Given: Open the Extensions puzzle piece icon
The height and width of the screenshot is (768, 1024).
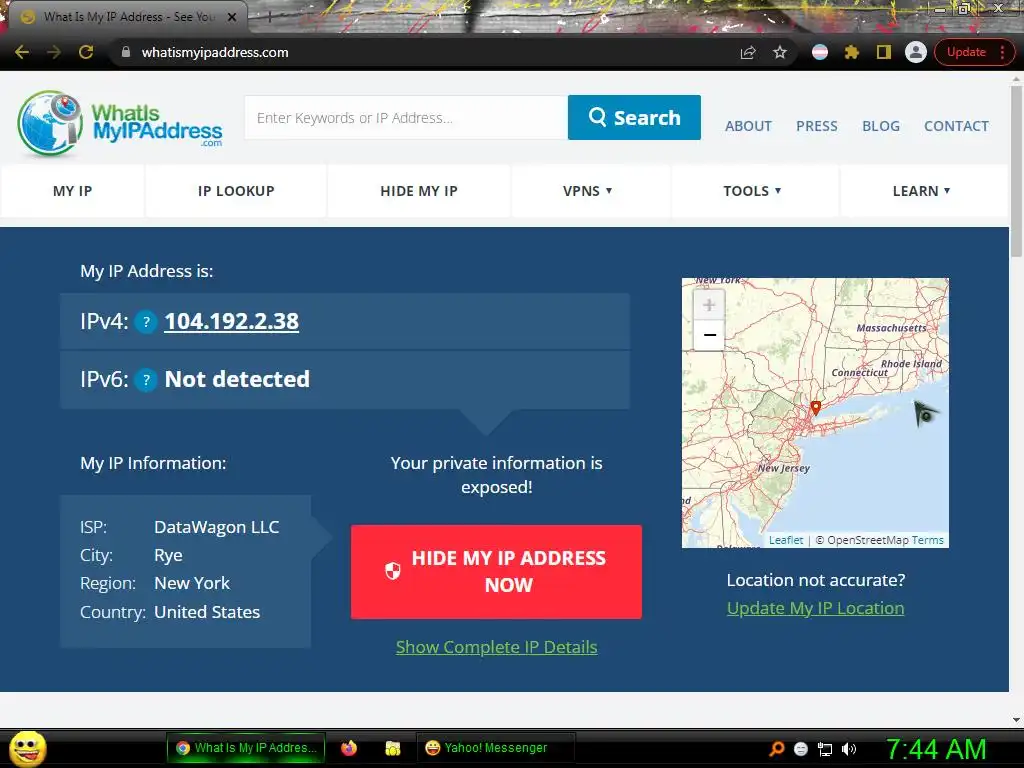Looking at the screenshot, I should 852,52.
